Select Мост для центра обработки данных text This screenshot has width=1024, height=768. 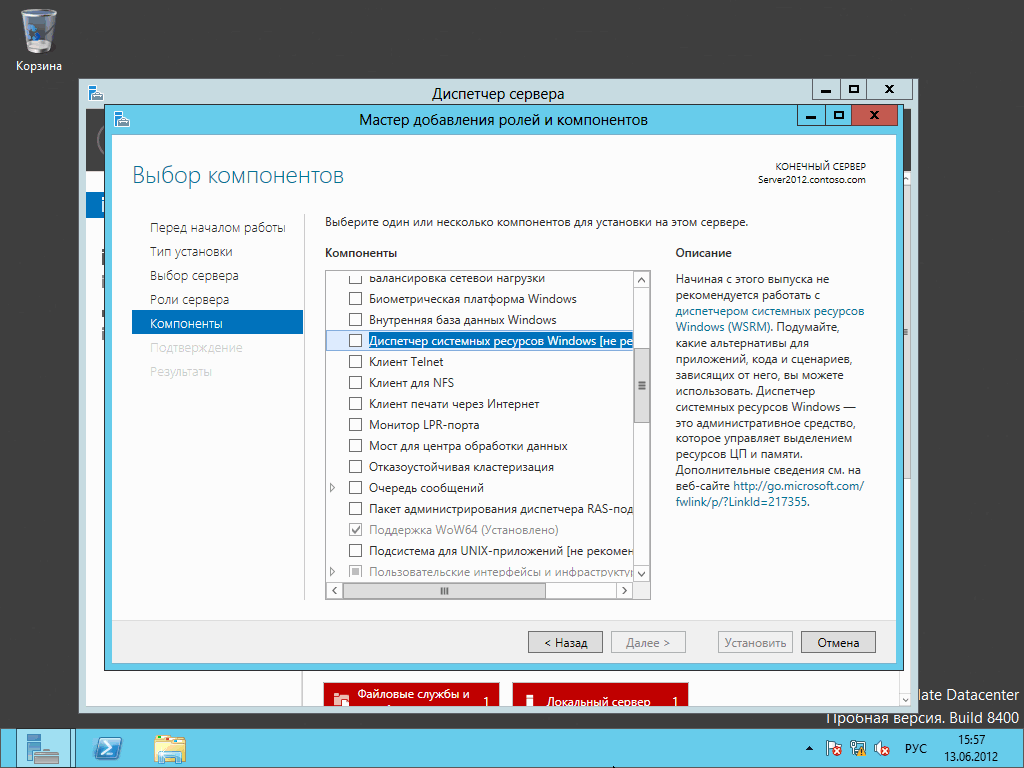pyautogui.click(x=468, y=446)
